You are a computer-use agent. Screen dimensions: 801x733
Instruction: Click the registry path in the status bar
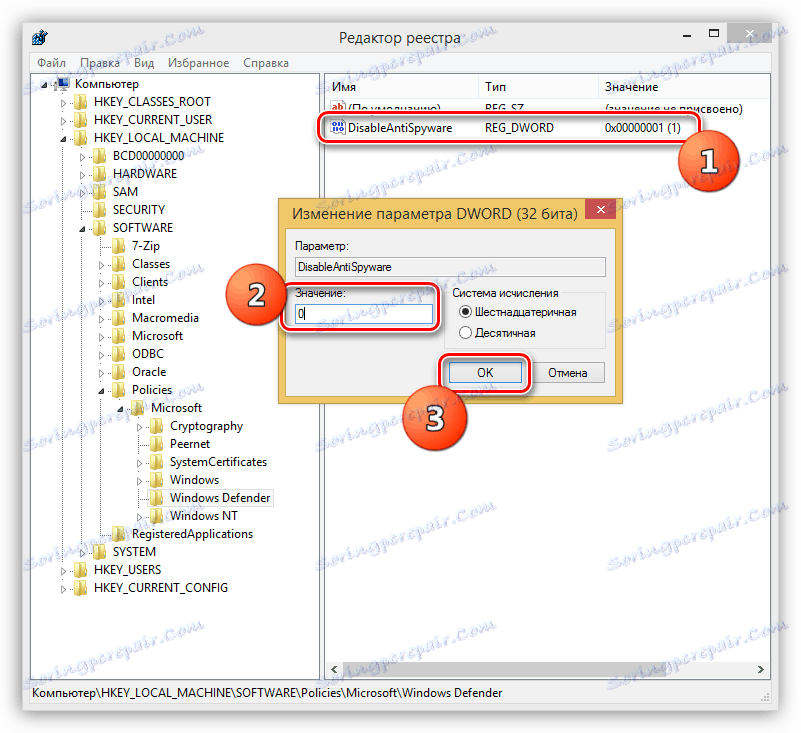267,693
